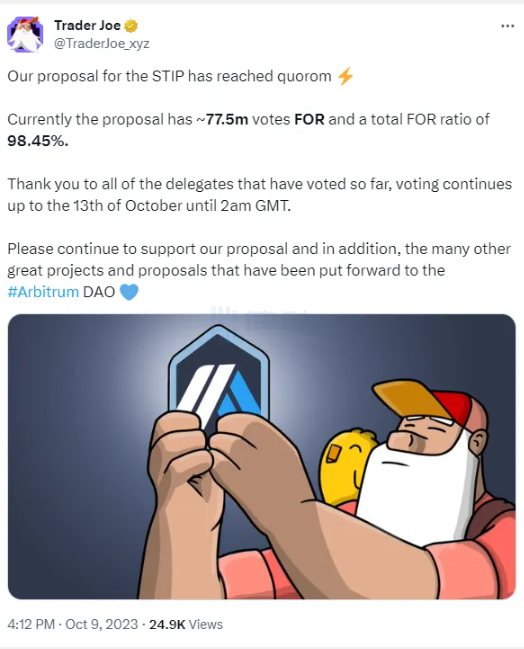Open the attached cartoon image
Viewport: 524px width, 649px height.
[x=262, y=457]
